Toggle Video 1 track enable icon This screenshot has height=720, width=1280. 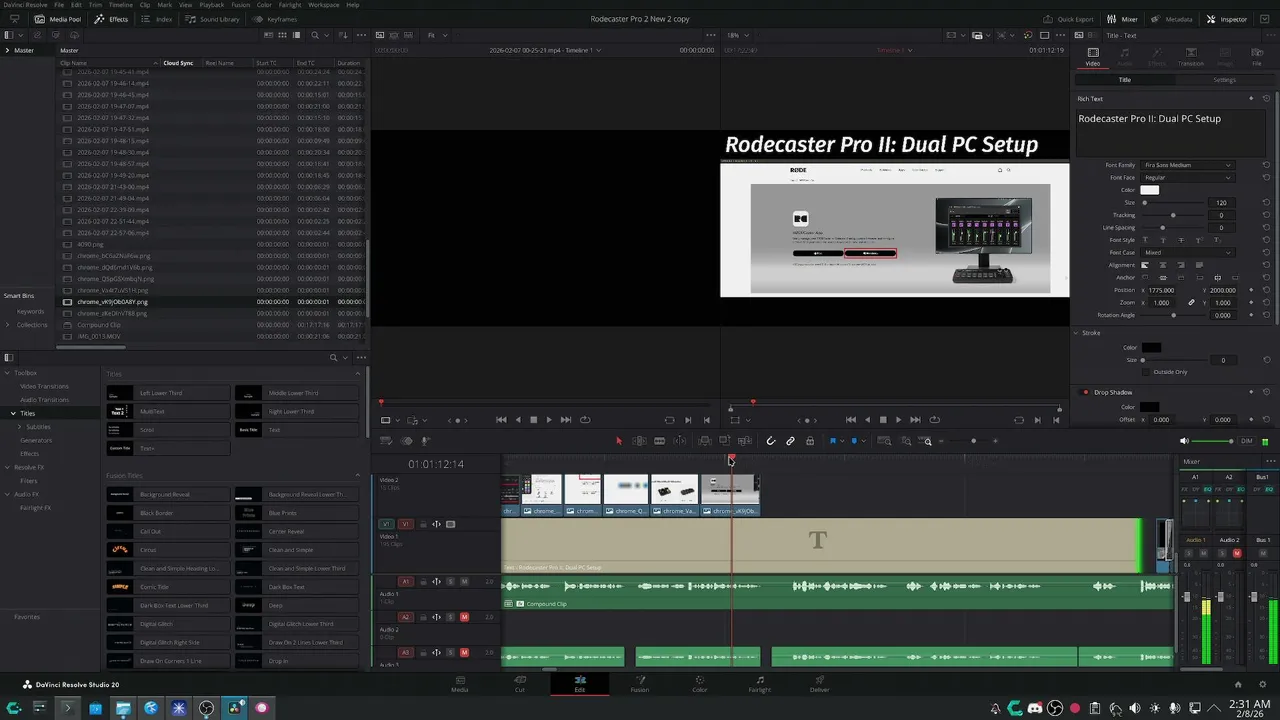[x=450, y=524]
